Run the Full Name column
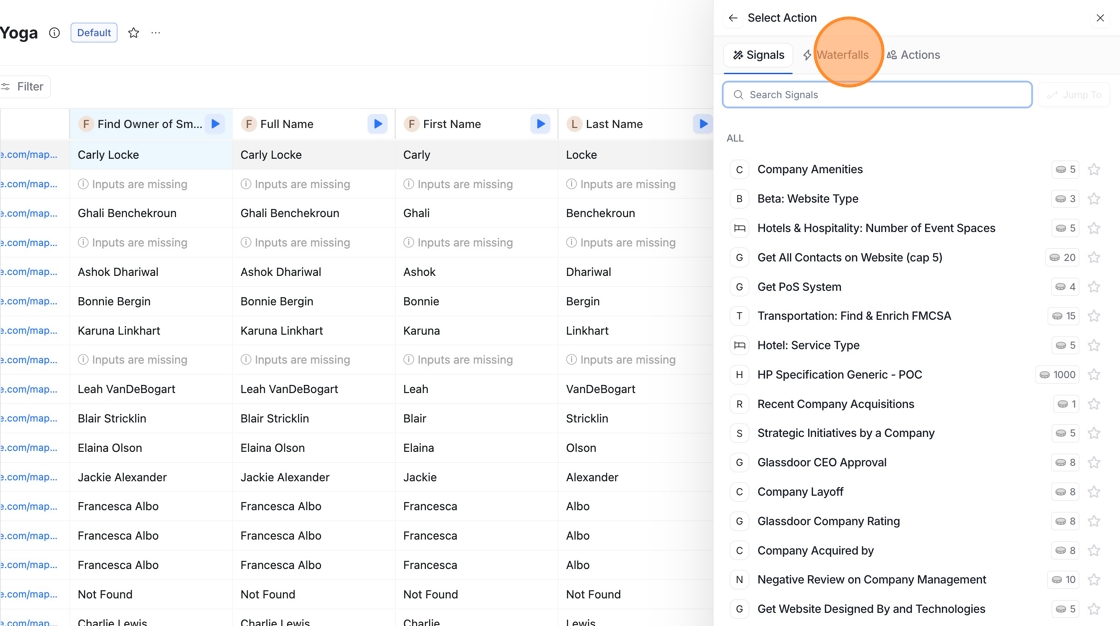Screen dimensions: 1120x626 tap(378, 124)
